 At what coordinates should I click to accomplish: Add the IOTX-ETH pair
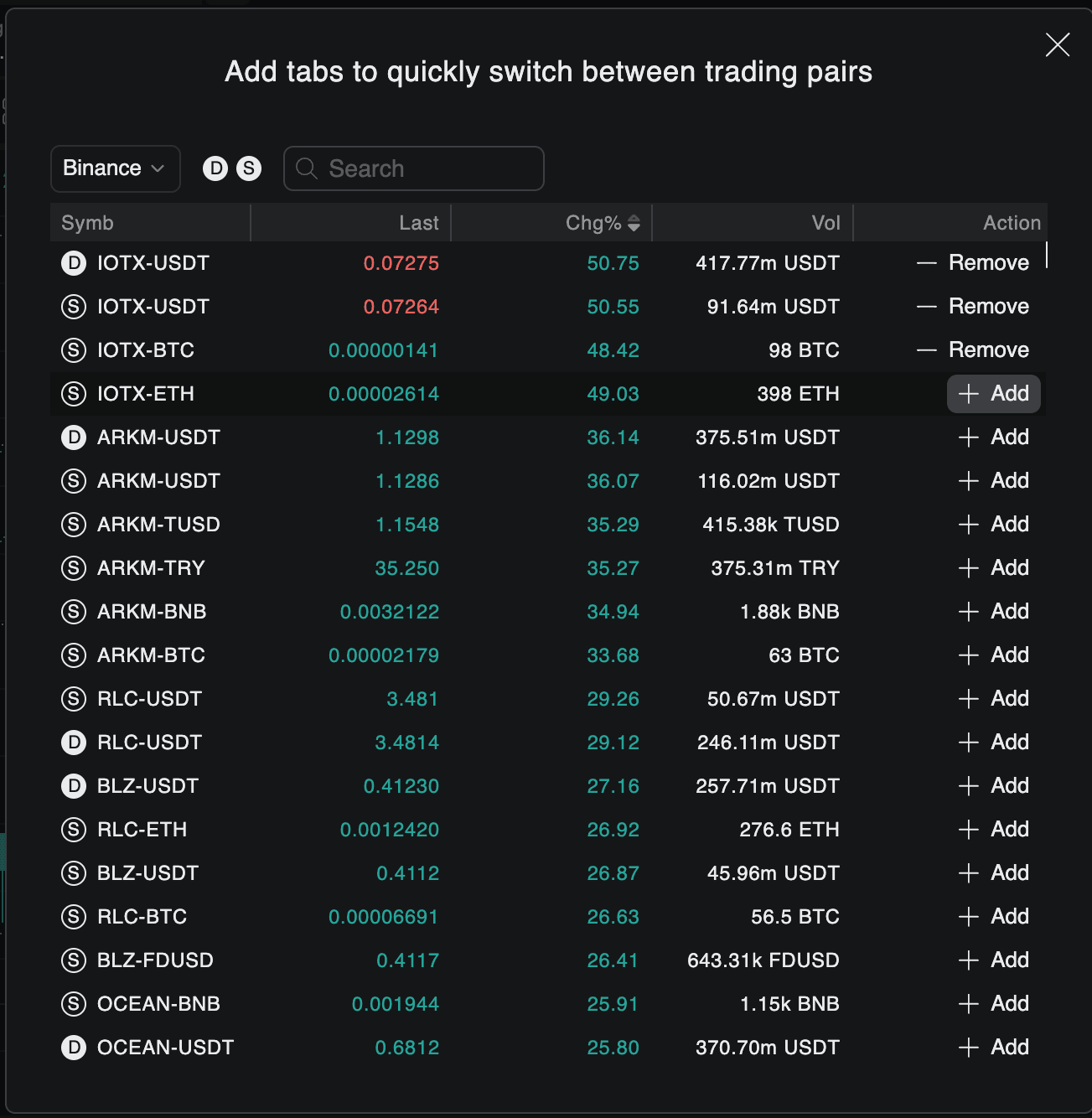click(x=993, y=394)
